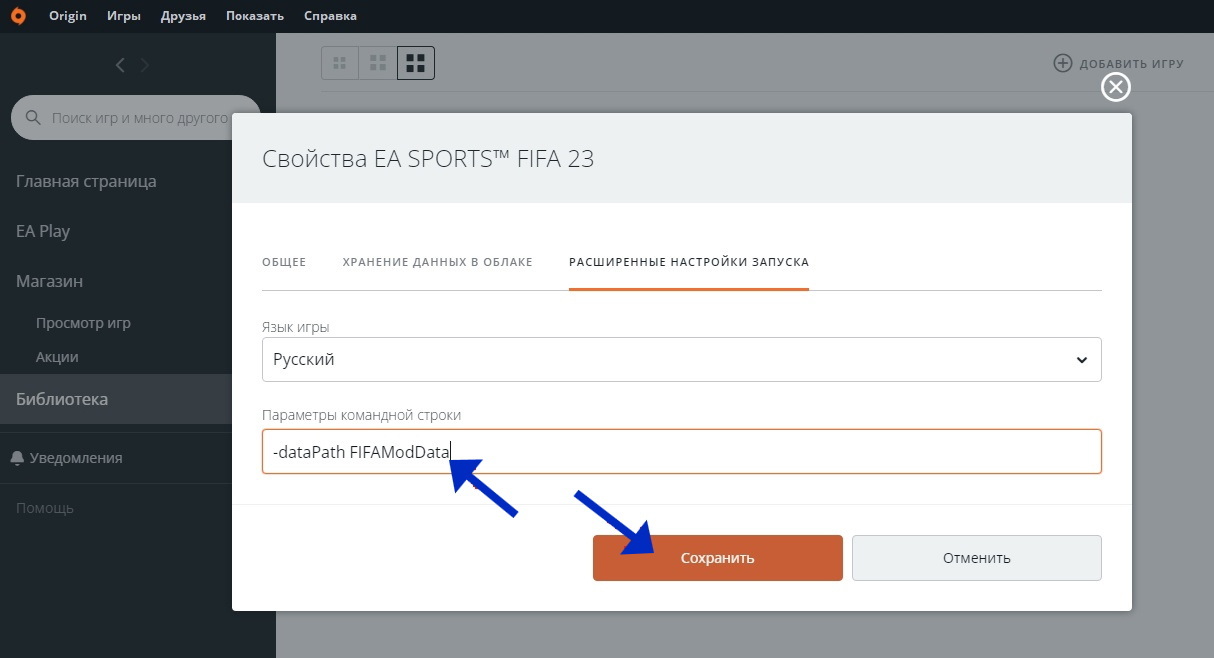1214x658 pixels.
Task: Open the Друзья menu
Action: [x=183, y=16]
